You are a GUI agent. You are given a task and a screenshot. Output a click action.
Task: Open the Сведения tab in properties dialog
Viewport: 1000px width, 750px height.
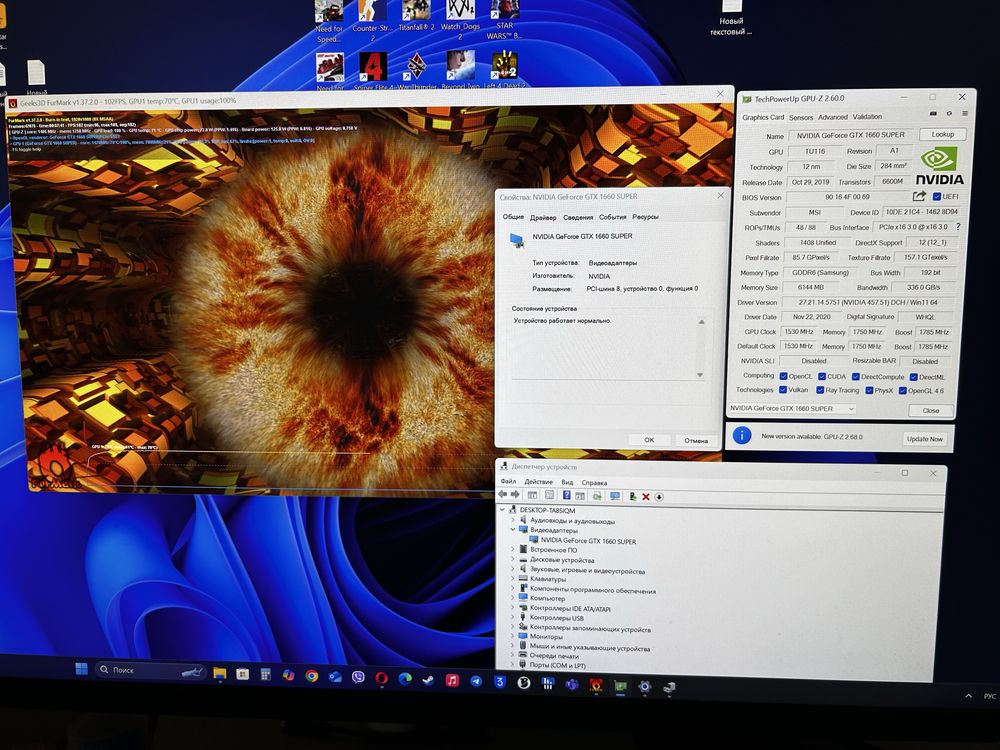[578, 217]
